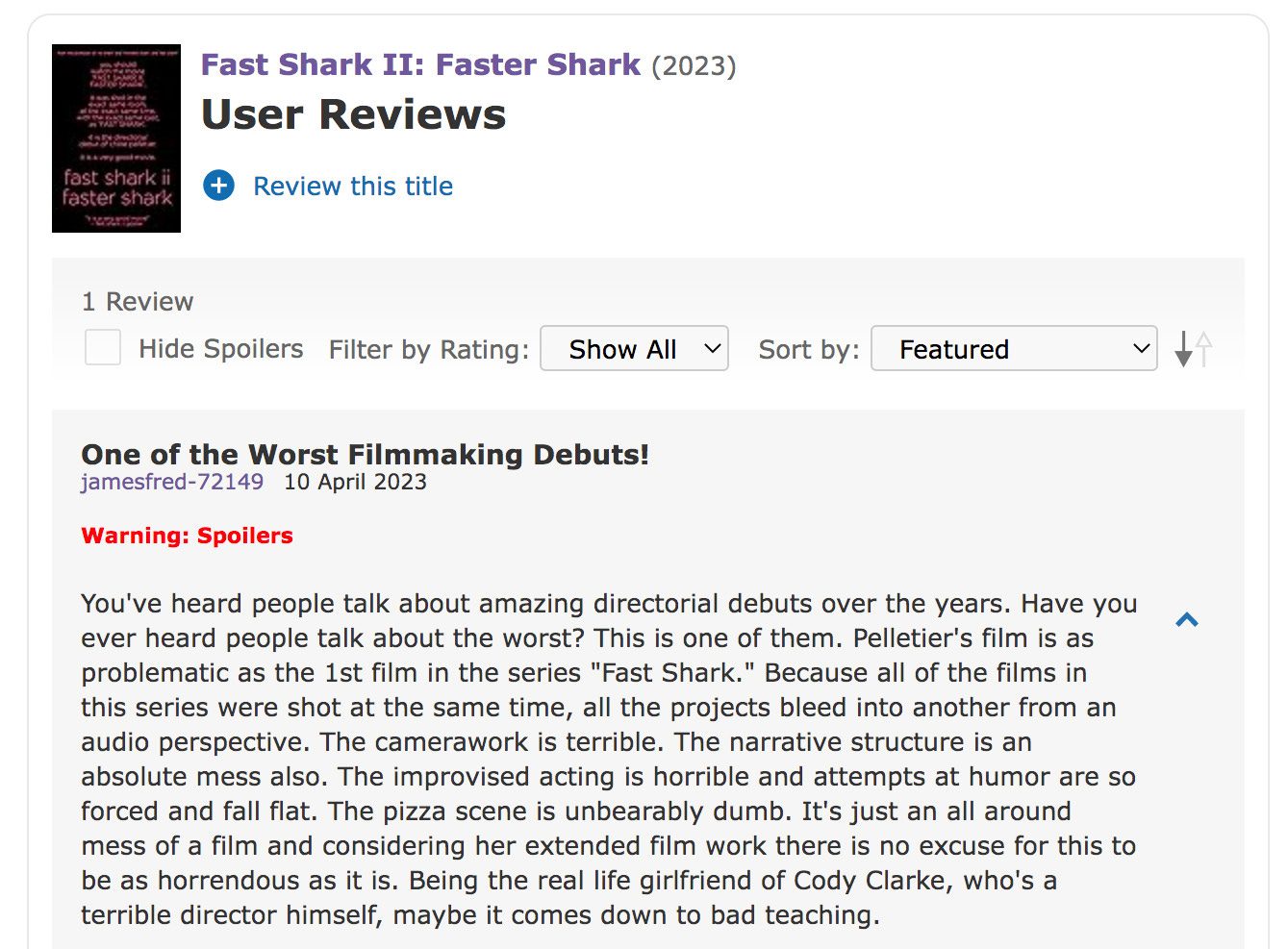Open the One of the Worst Filmmaking Debuts! review
Image resolution: width=1288 pixels, height=949 pixels.
point(366,454)
